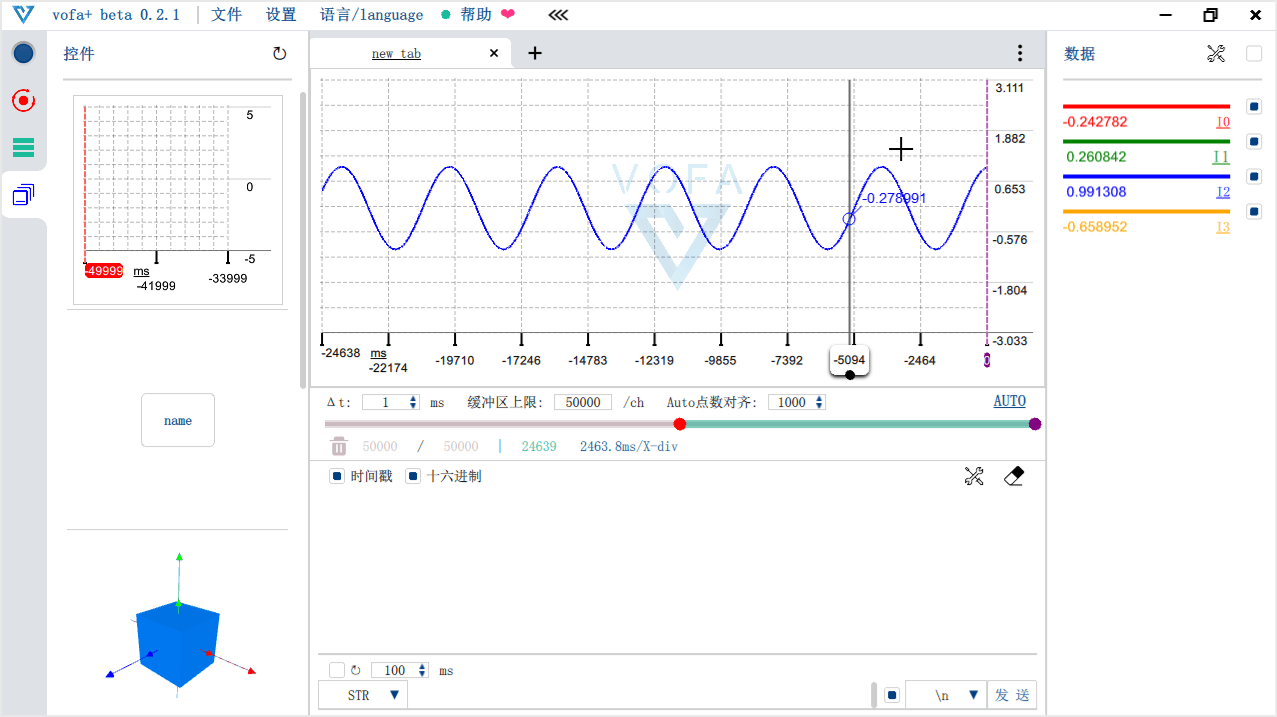
Task: Click the AUTO link
Action: (x=1009, y=401)
